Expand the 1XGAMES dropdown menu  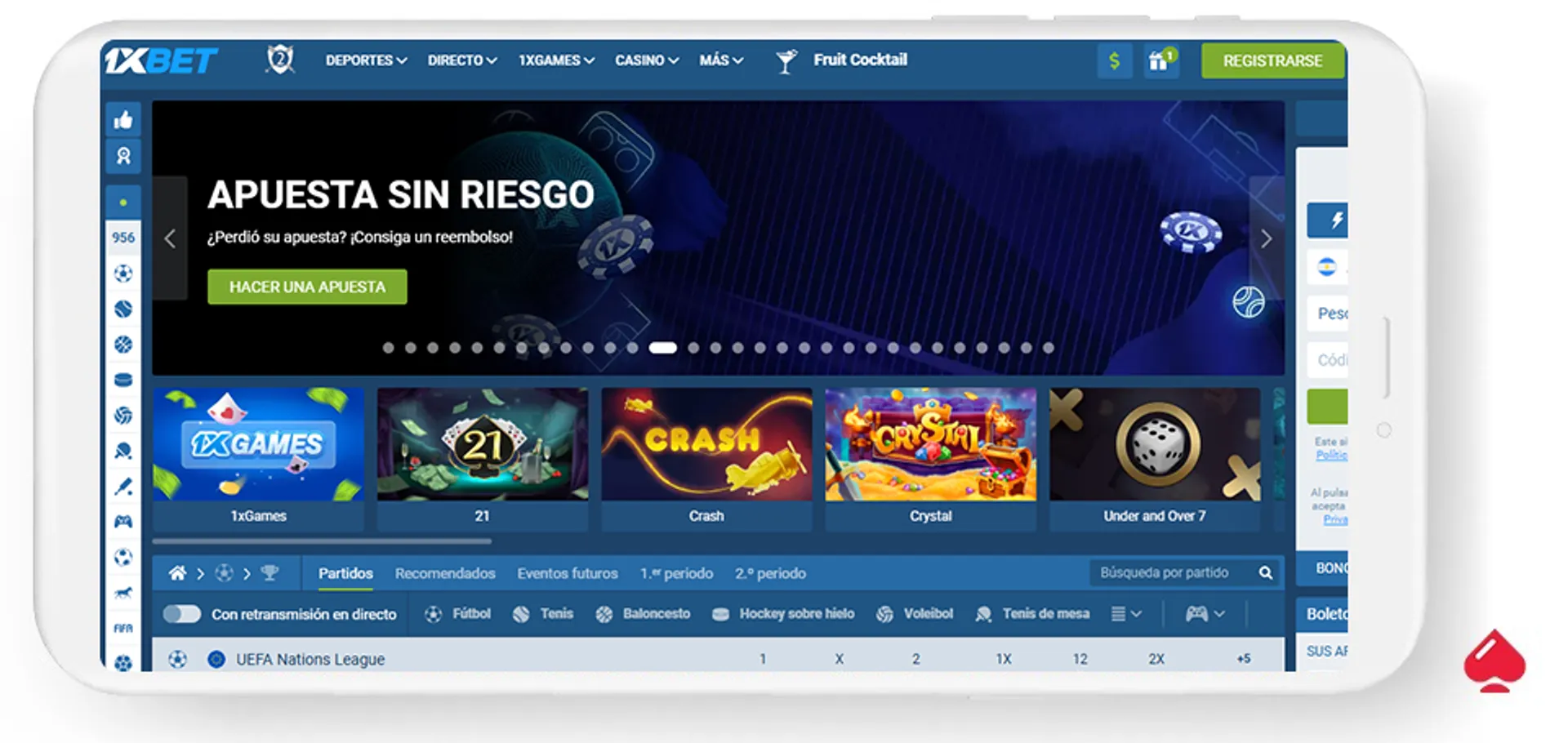click(x=557, y=60)
